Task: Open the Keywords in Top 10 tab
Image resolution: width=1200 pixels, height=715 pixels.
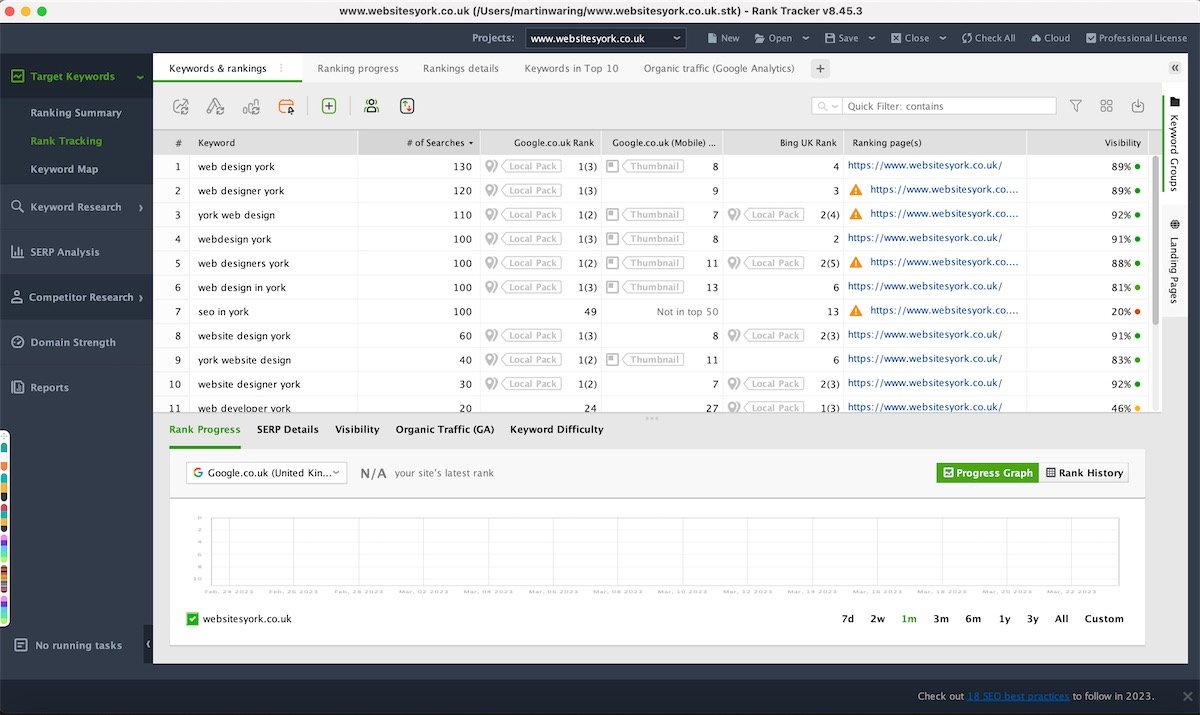Action: coord(571,68)
